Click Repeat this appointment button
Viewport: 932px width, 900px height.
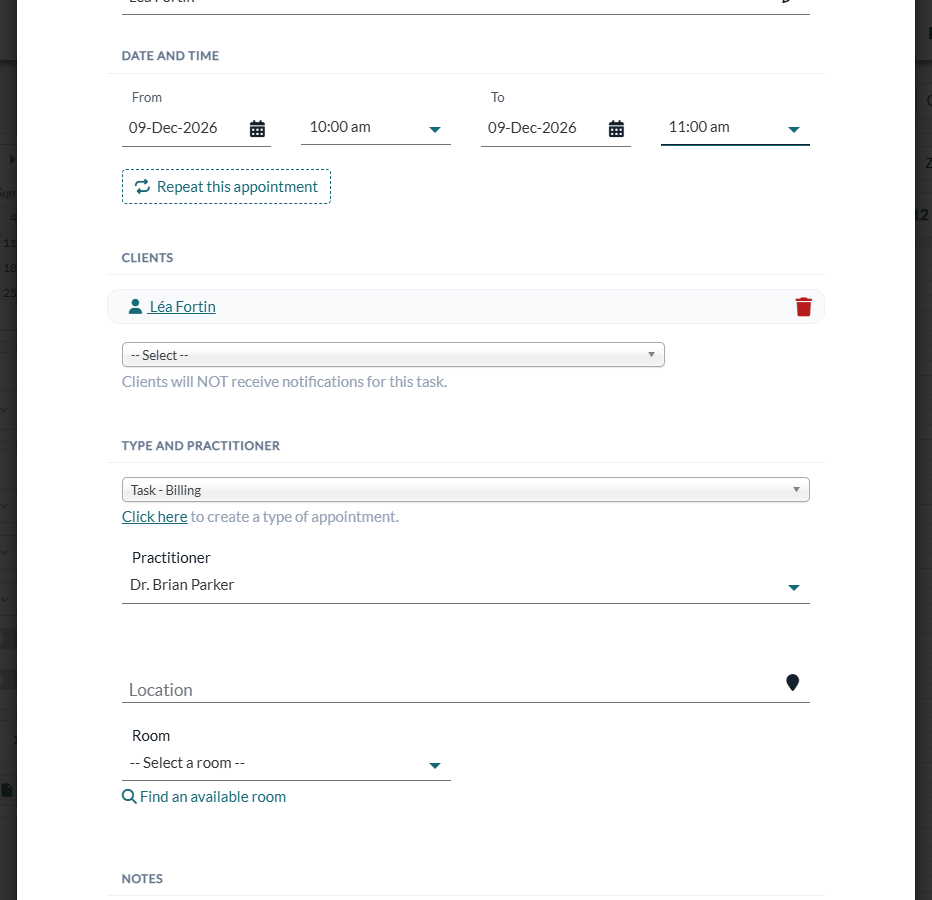(226, 187)
